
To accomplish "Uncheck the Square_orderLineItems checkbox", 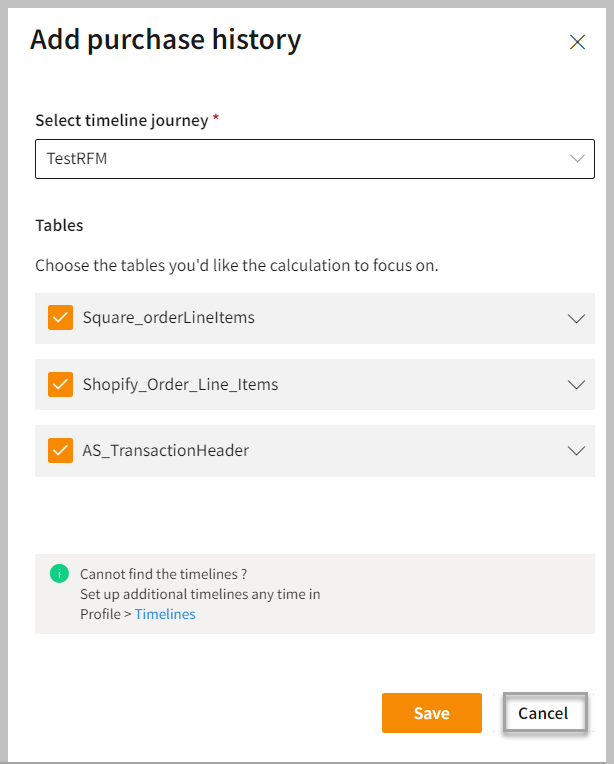I will [60, 318].
